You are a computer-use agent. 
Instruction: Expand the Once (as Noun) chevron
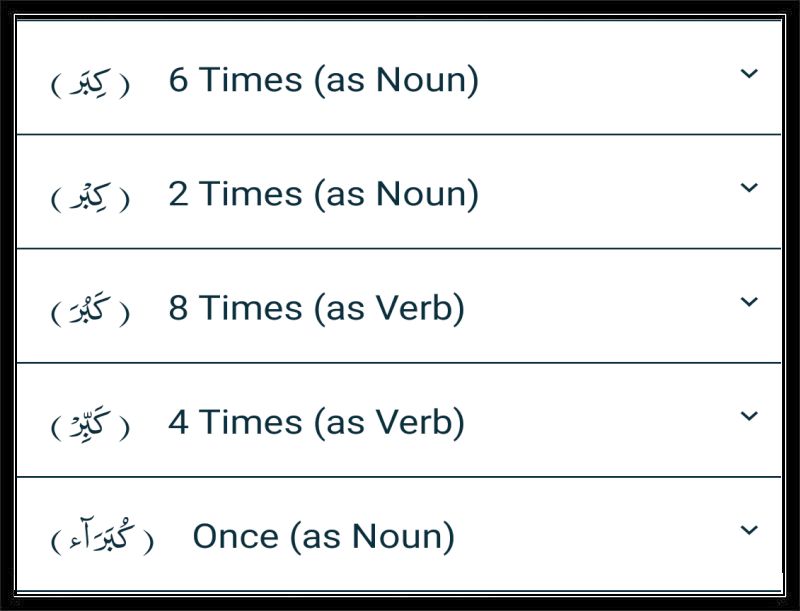click(748, 530)
